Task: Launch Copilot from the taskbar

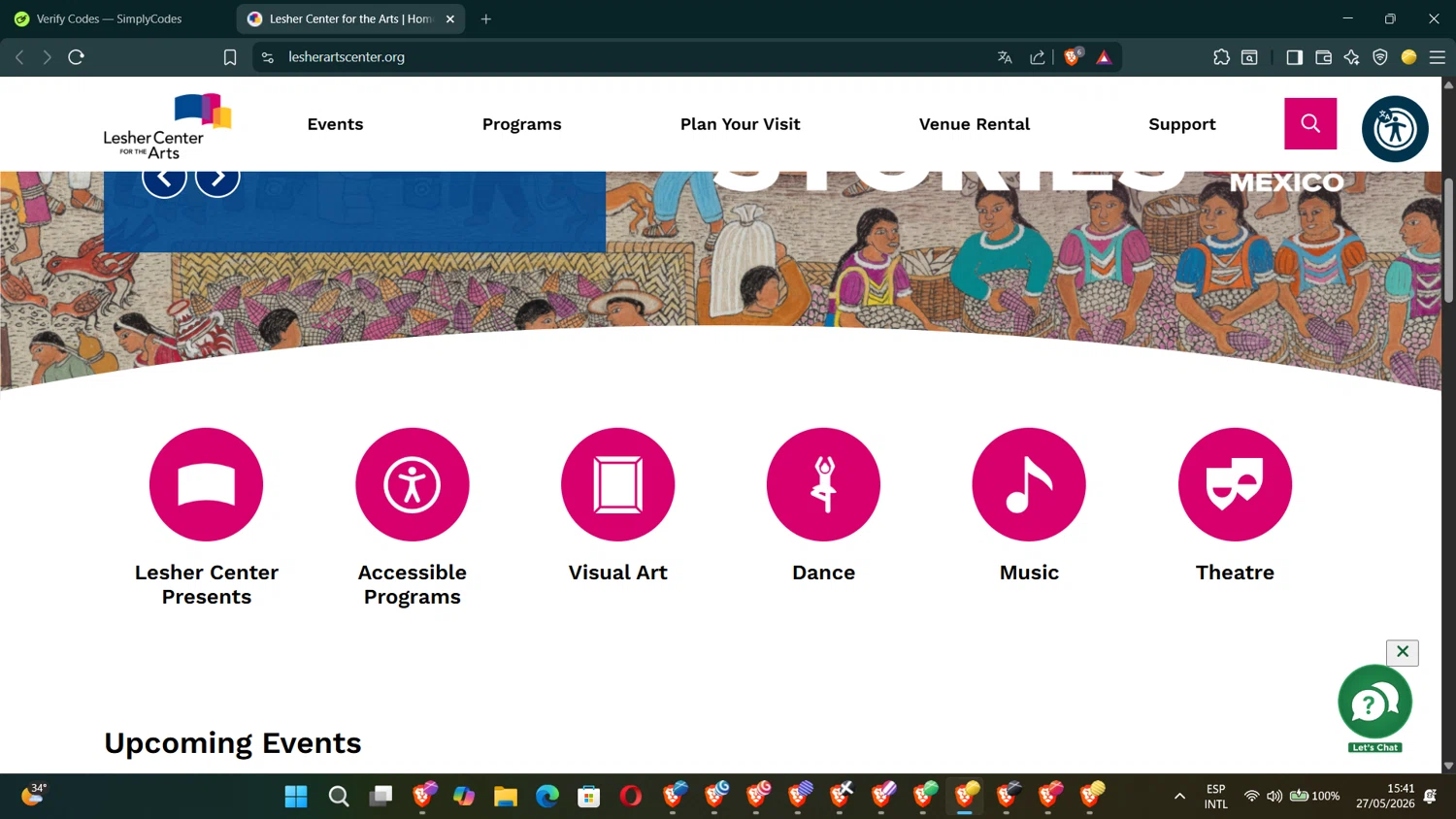Action: click(464, 797)
